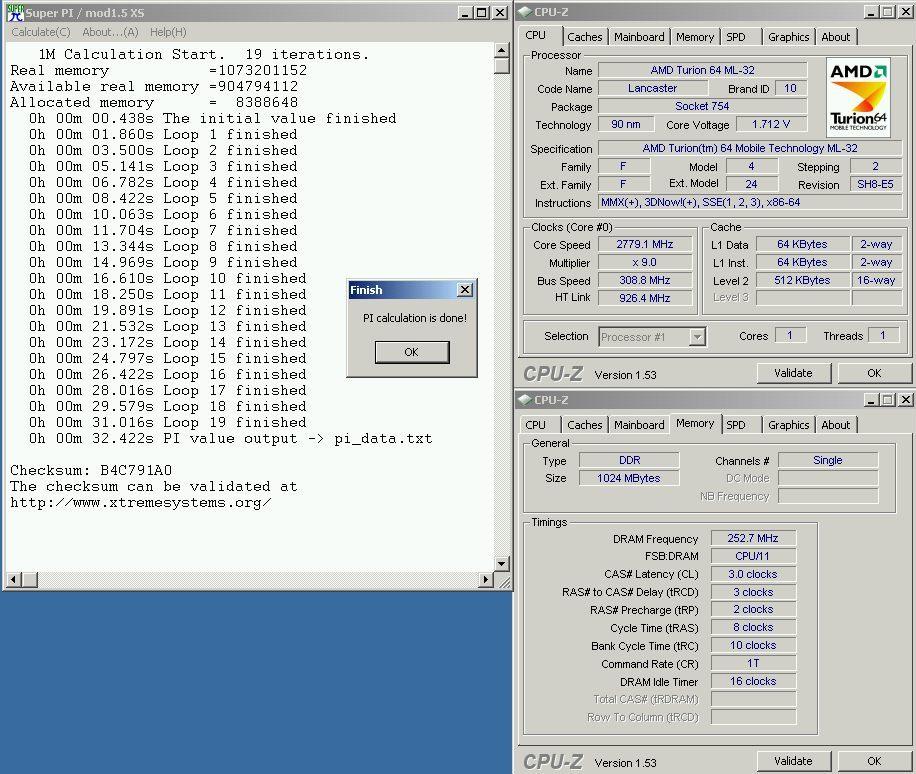
Task: Switch to Caches tab in bottom CPU-Z window
Action: (x=585, y=425)
